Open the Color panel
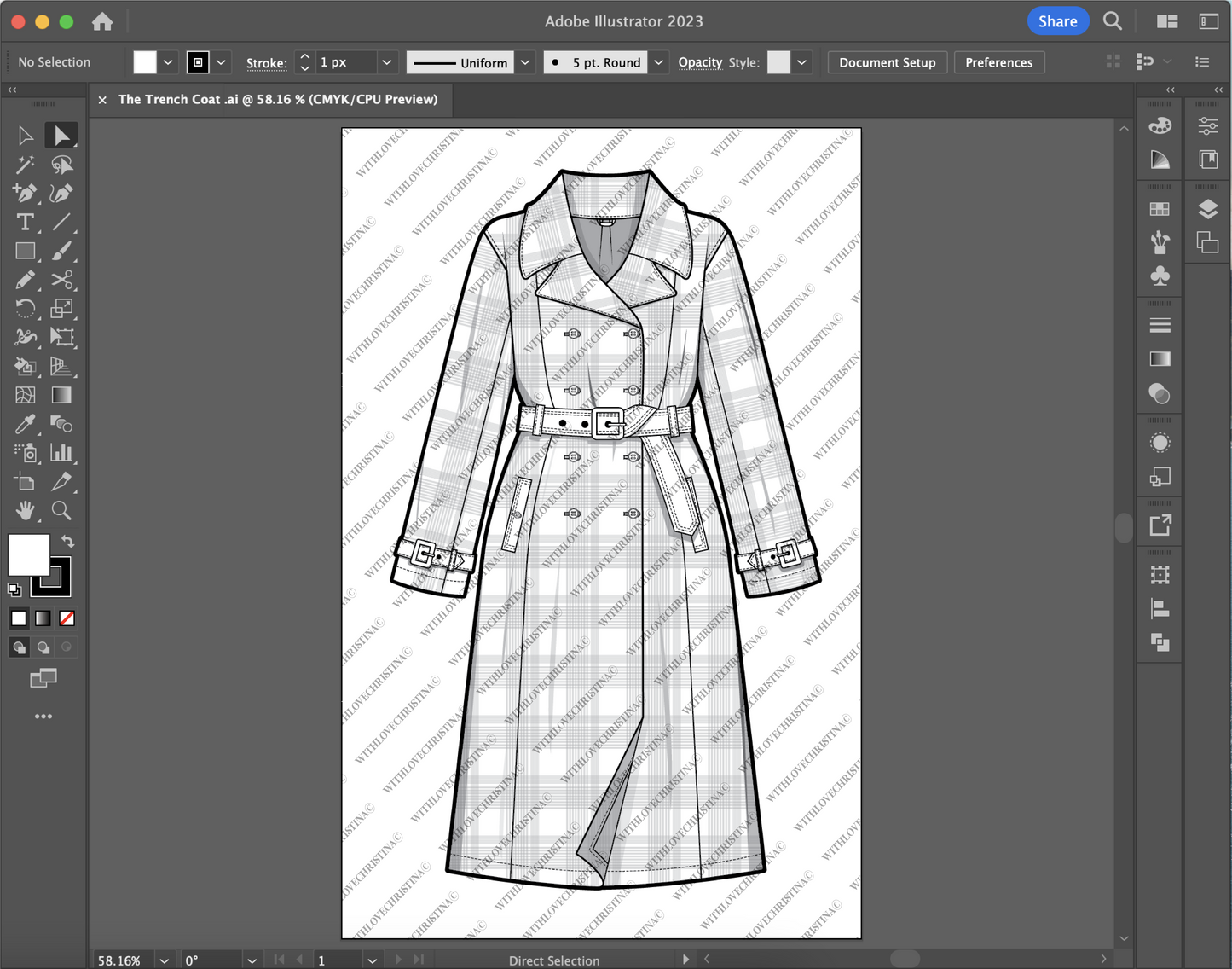1232x969 pixels. pos(1159,125)
